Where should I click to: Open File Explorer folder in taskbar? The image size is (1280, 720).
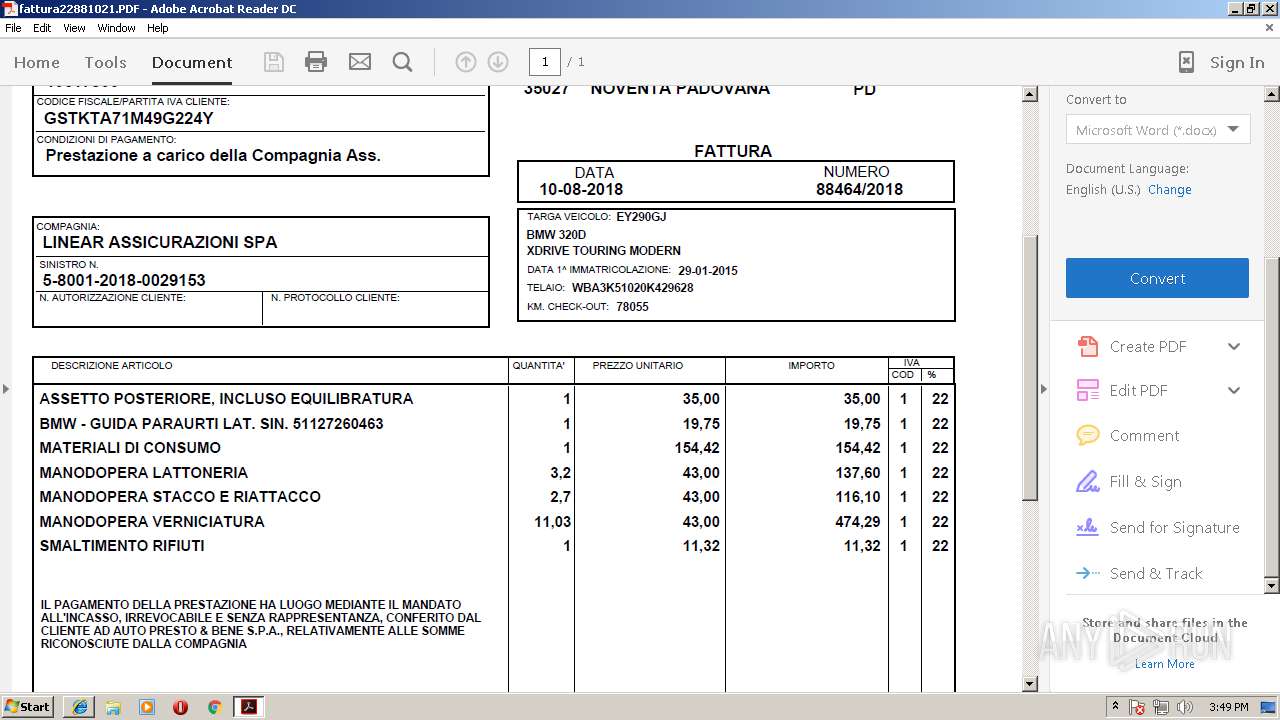tap(113, 707)
